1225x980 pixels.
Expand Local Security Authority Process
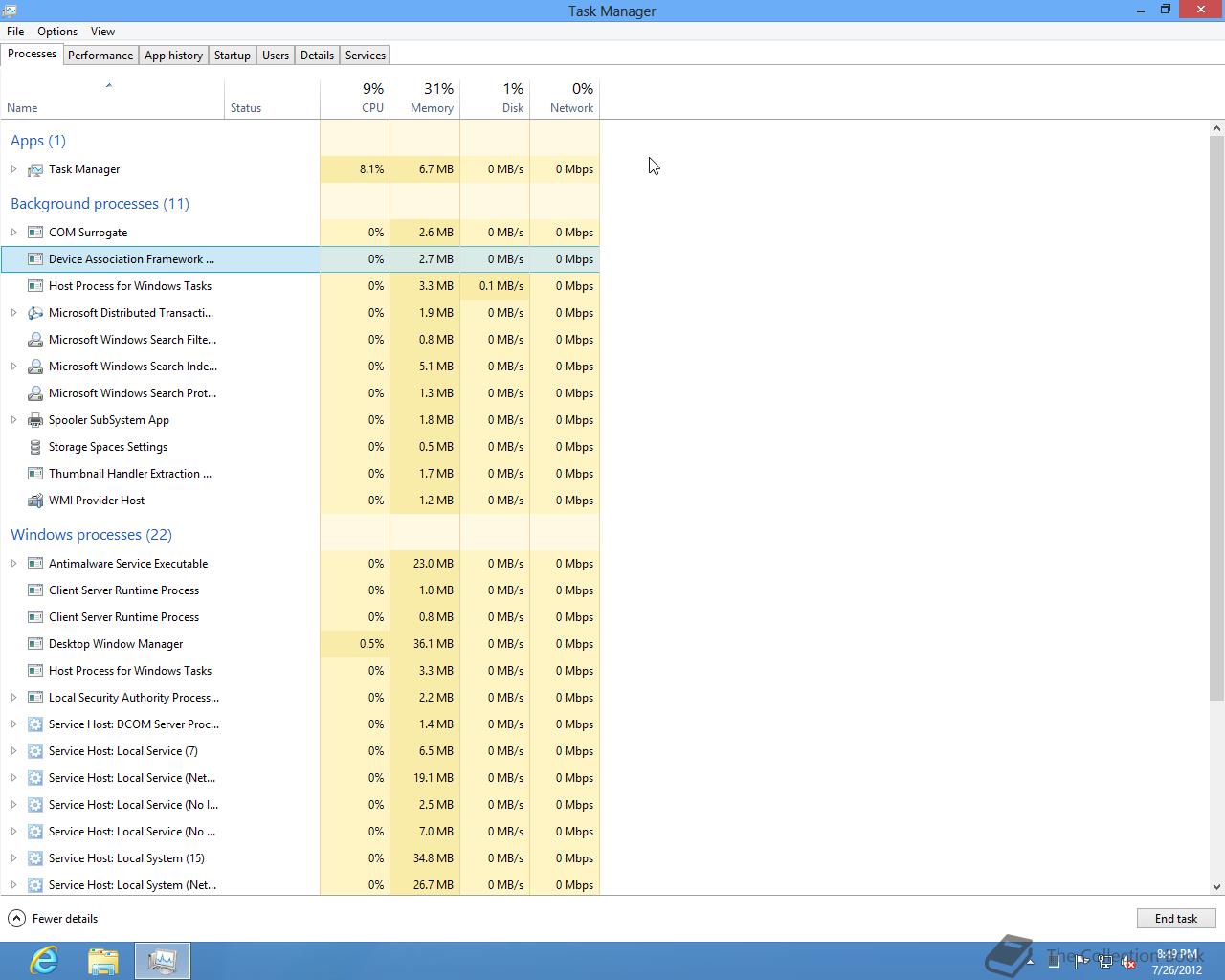13,698
